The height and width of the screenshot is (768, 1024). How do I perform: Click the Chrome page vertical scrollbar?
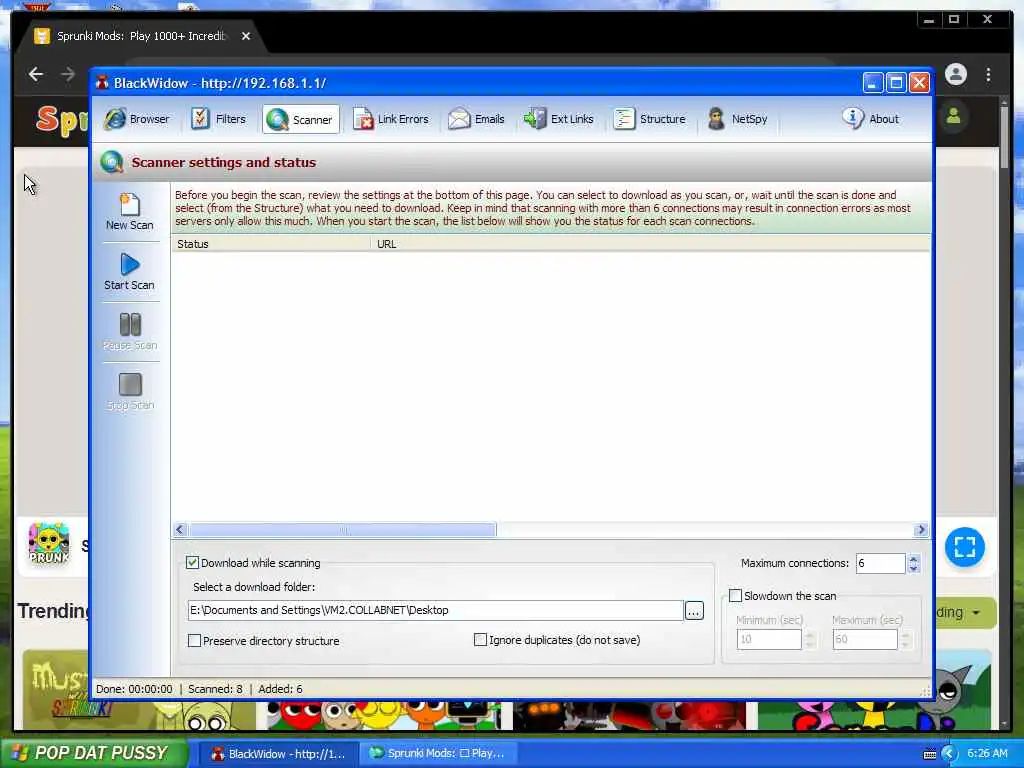click(1004, 411)
